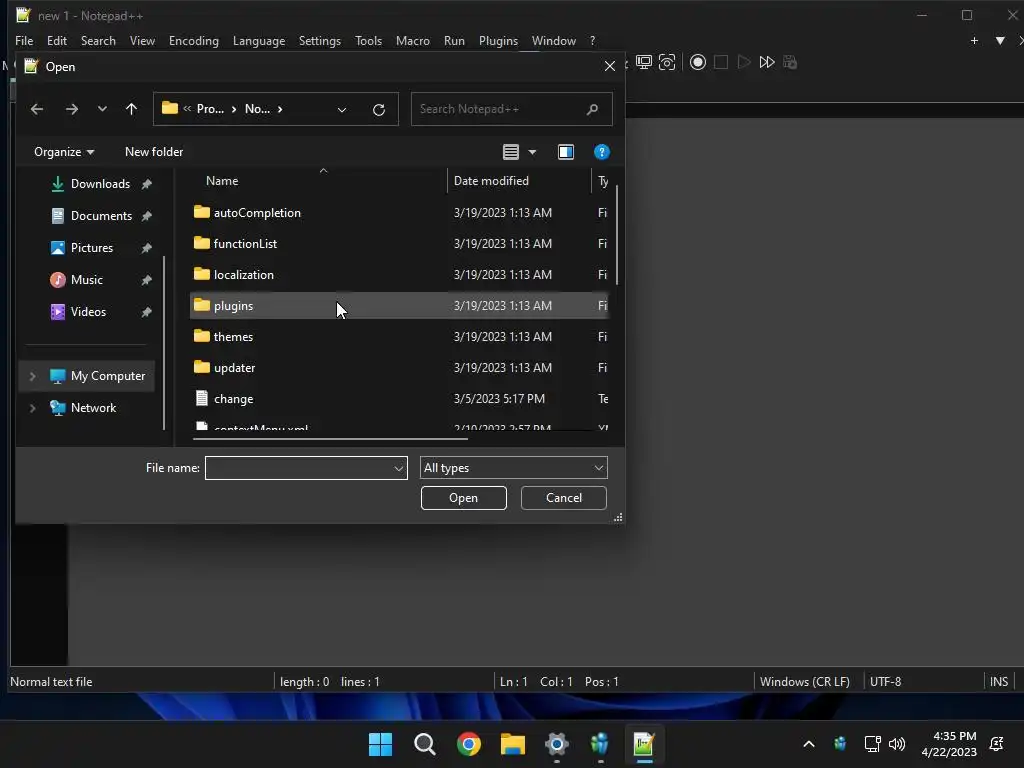
Task: Show hidden tray icons chevron
Action: pyautogui.click(x=808, y=744)
